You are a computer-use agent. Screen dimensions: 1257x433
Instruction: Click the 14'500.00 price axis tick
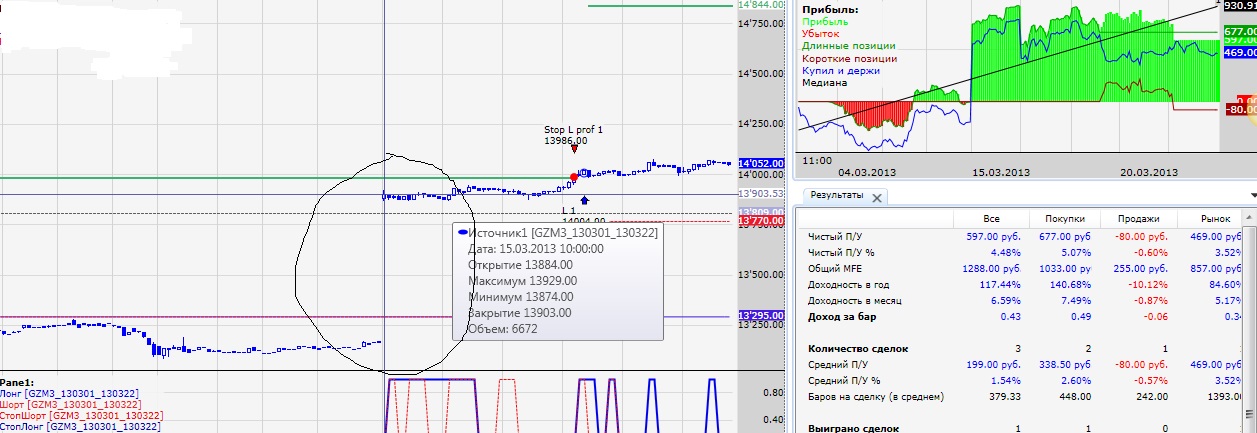pos(759,74)
